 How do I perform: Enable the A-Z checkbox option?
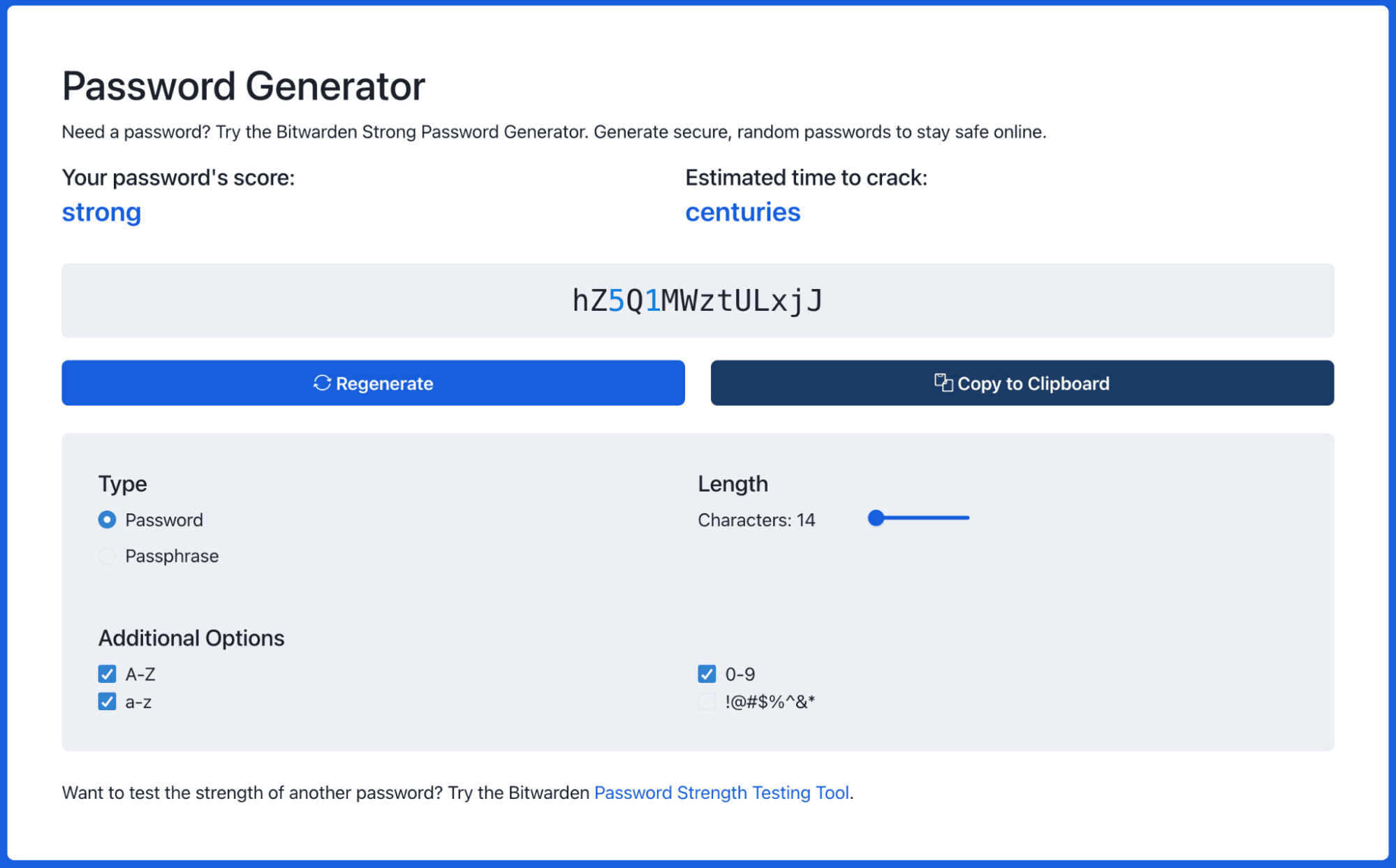point(106,672)
